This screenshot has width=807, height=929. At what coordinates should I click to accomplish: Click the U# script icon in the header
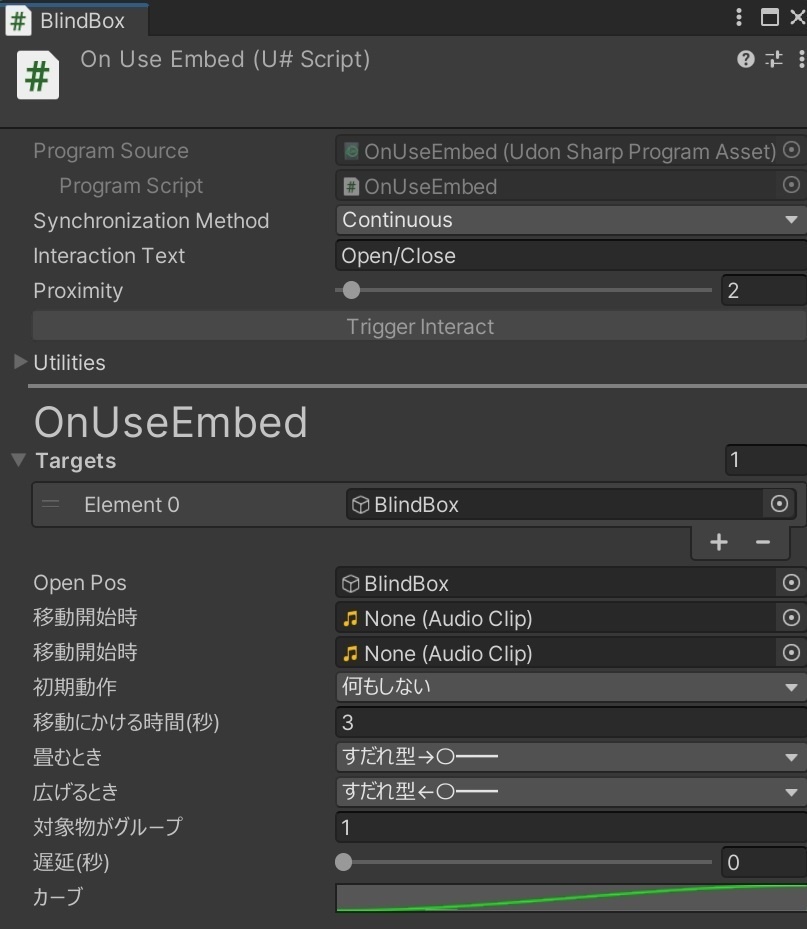coord(38,75)
